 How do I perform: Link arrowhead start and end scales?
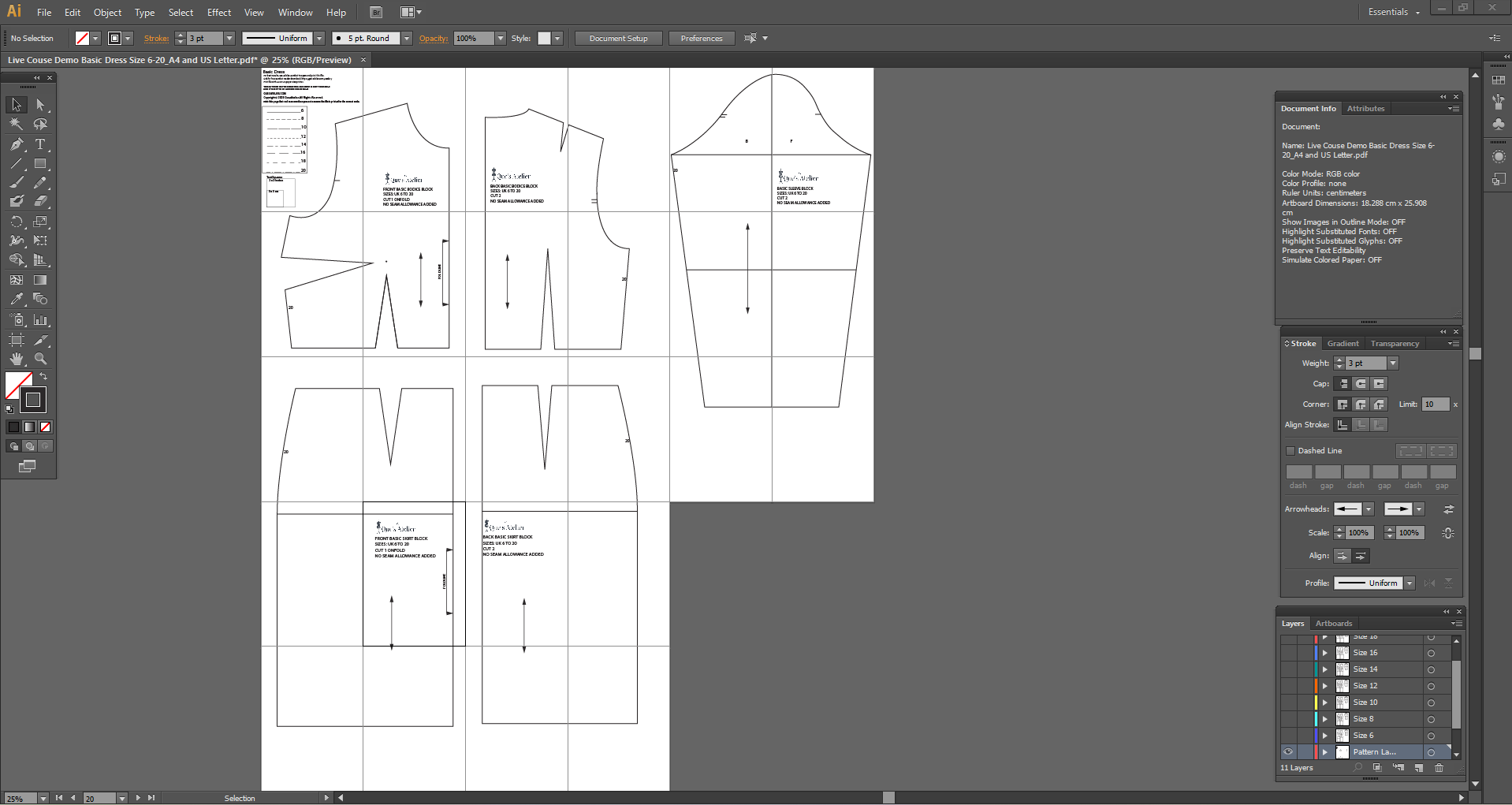pyautogui.click(x=1448, y=533)
